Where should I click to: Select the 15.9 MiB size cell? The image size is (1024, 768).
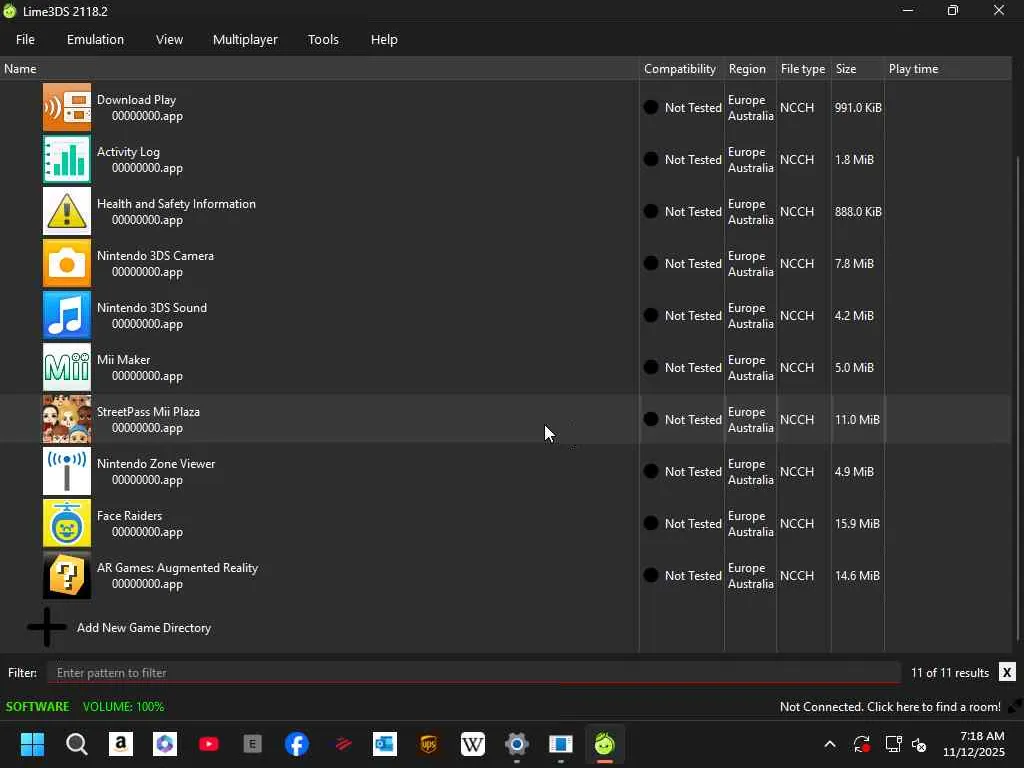tap(857, 523)
